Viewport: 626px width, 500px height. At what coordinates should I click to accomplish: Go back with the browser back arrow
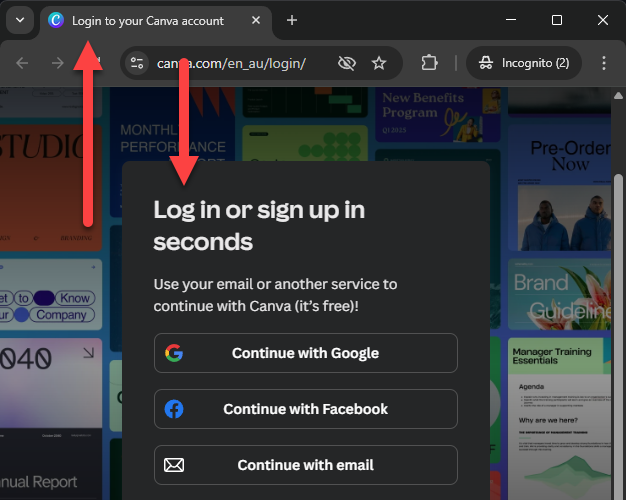click(x=22, y=63)
